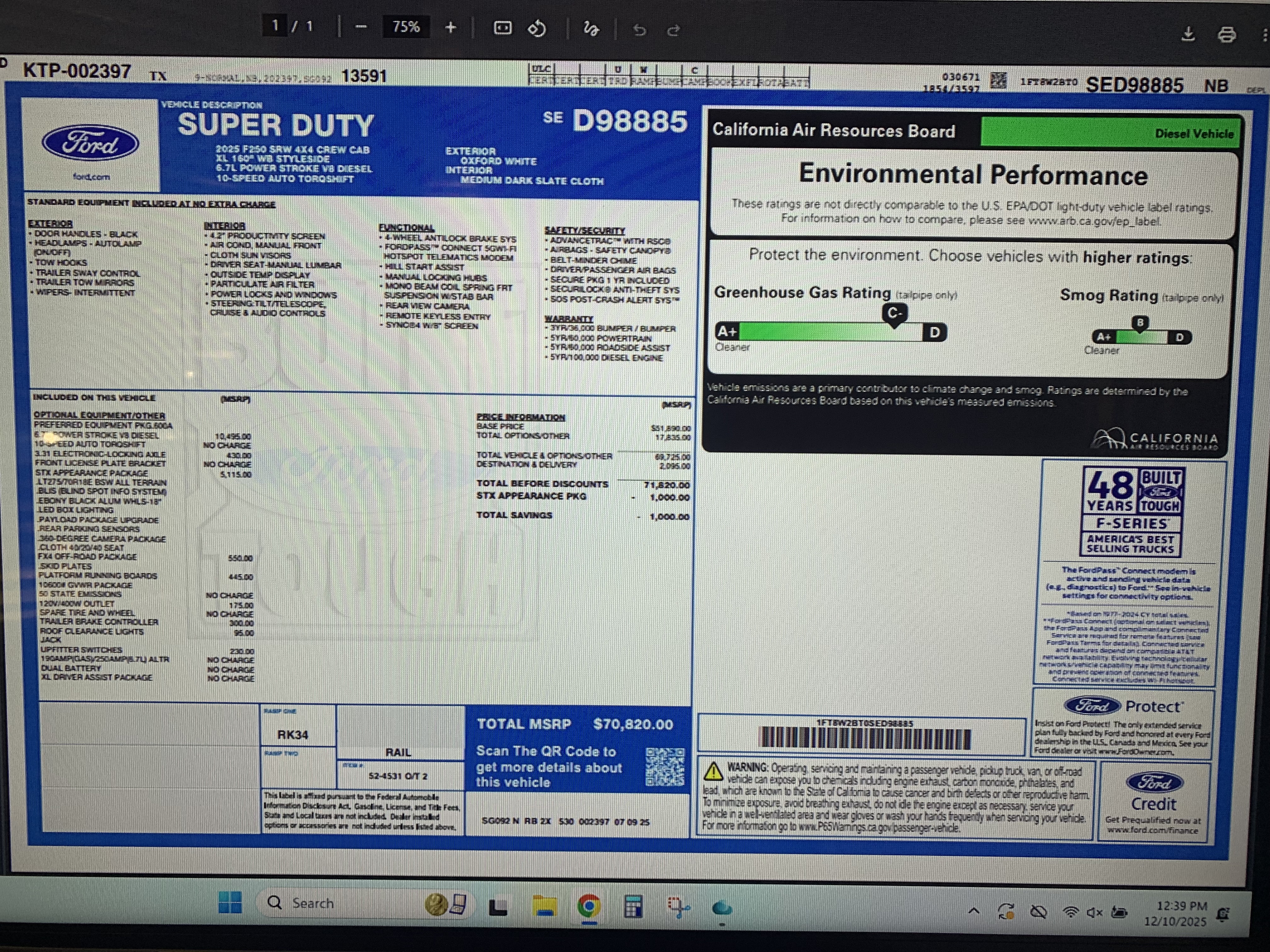Click the VIN barcode image
Screen dimensions: 1270x952
pos(865,738)
